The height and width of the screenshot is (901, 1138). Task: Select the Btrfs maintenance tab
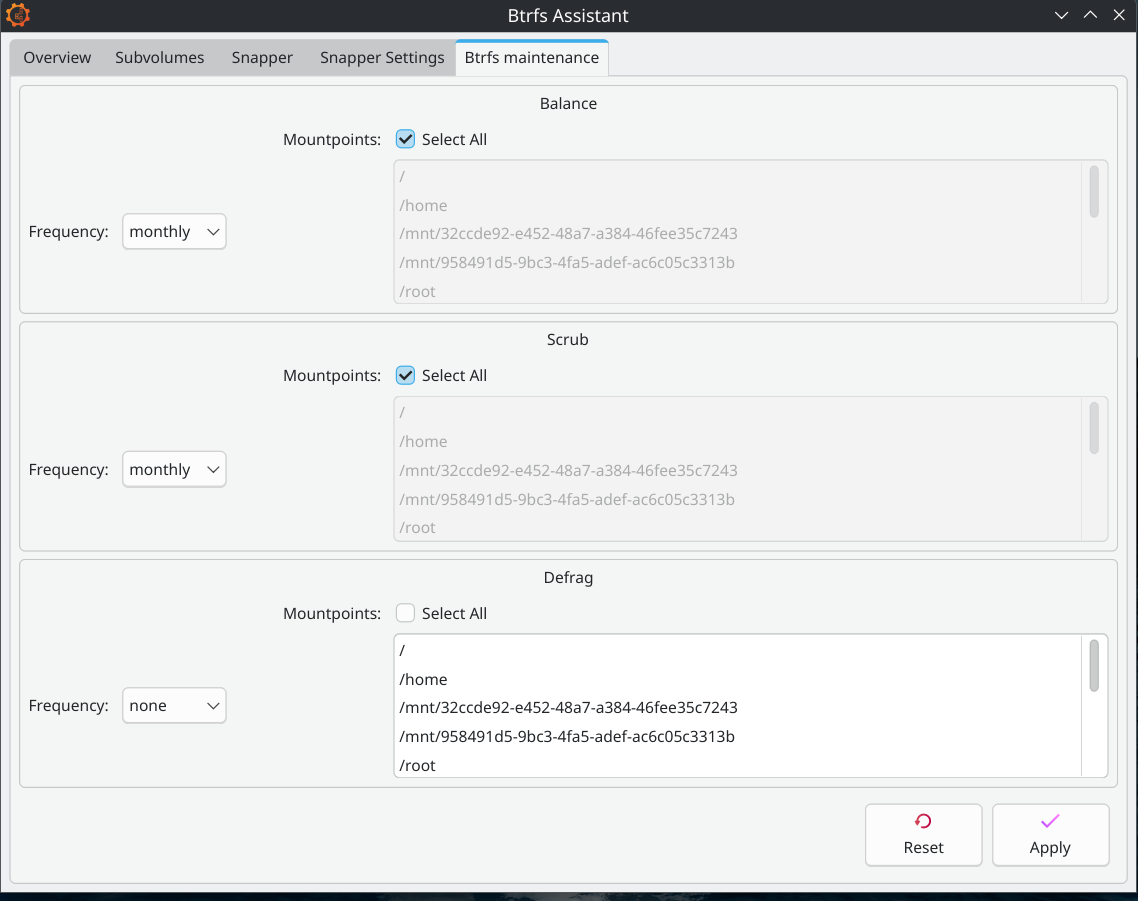(x=532, y=57)
